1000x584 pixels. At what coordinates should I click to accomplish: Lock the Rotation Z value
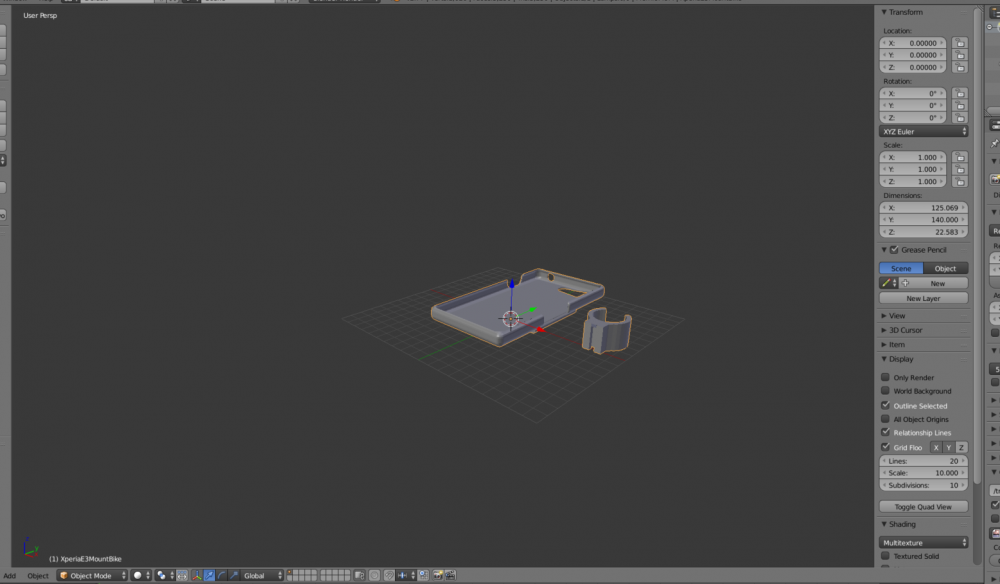coord(960,118)
